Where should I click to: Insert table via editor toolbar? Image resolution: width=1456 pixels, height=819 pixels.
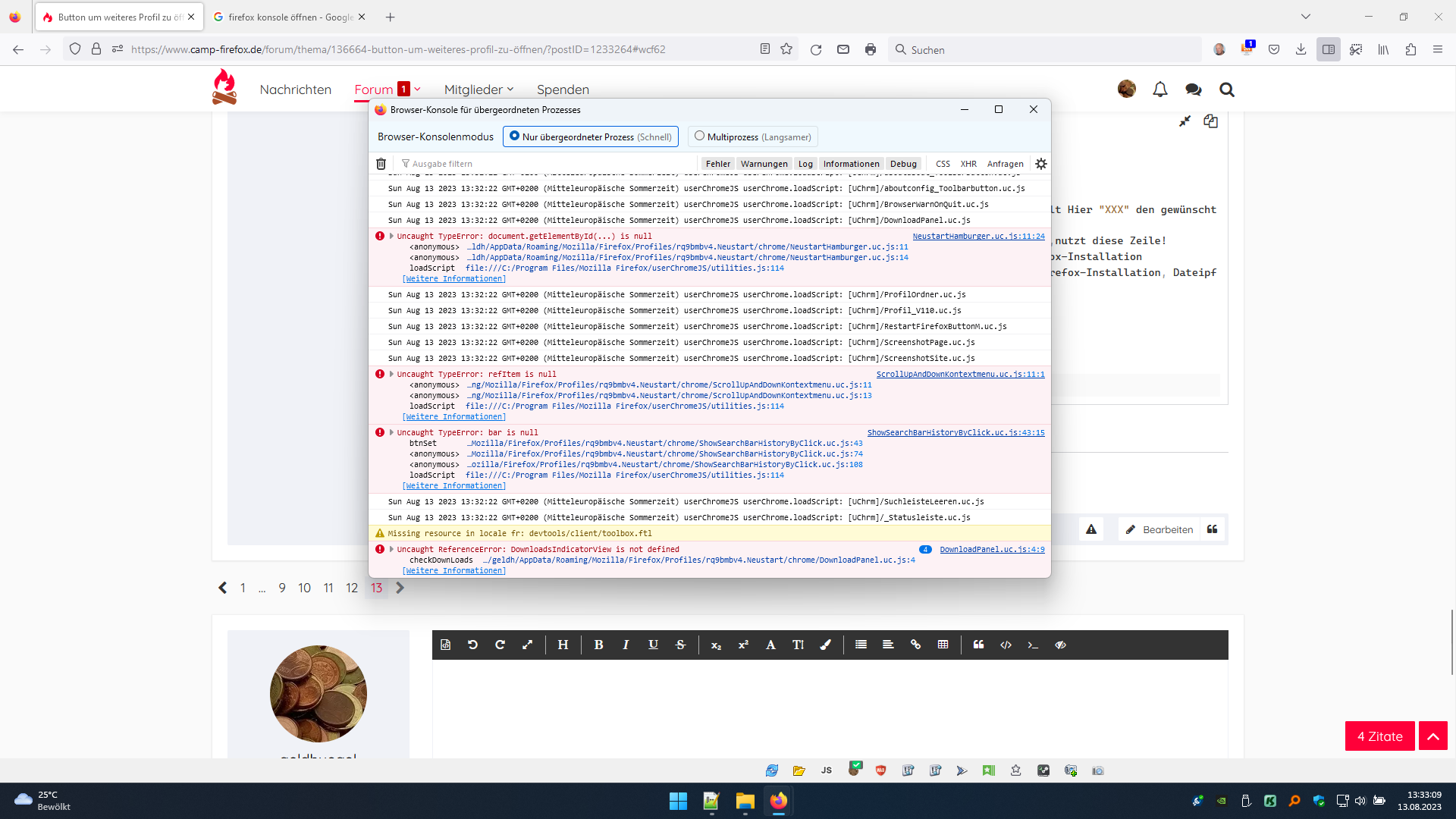943,645
